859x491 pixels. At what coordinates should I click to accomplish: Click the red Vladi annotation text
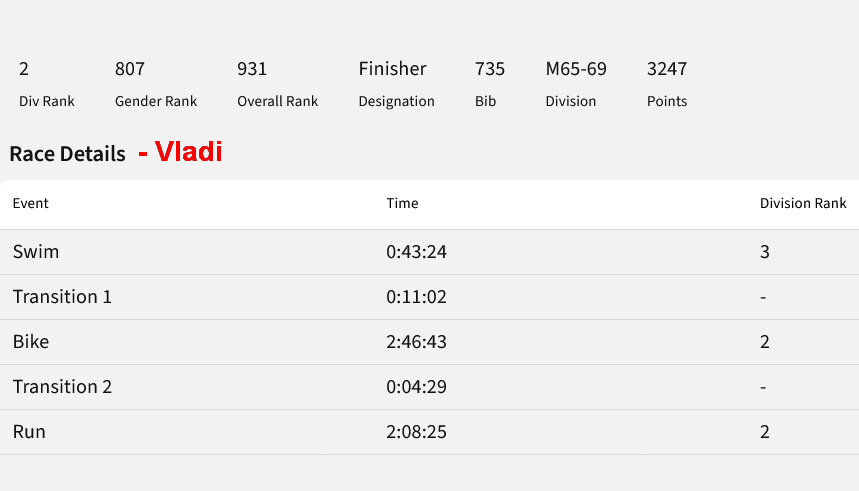click(188, 152)
